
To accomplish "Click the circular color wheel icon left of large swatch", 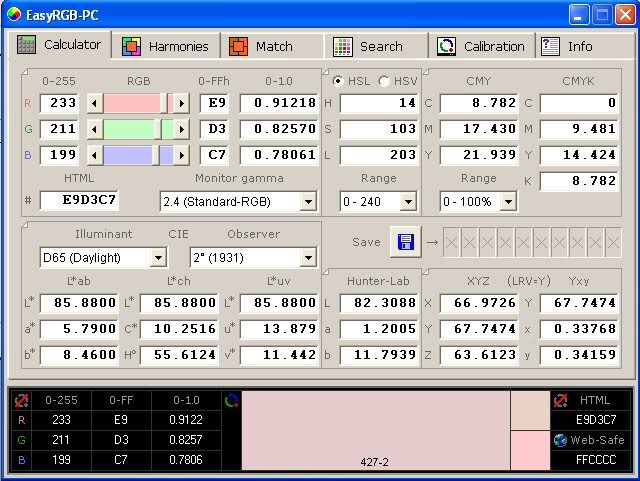I will [x=231, y=400].
